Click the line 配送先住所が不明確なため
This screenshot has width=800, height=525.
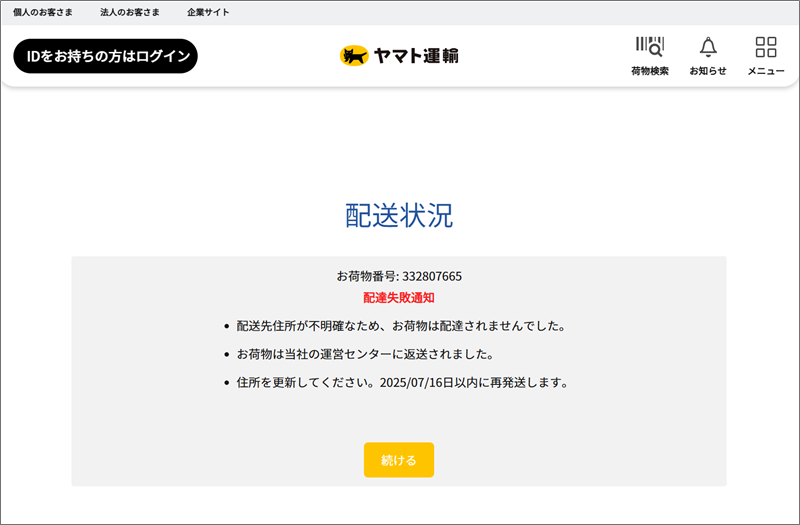point(401,326)
